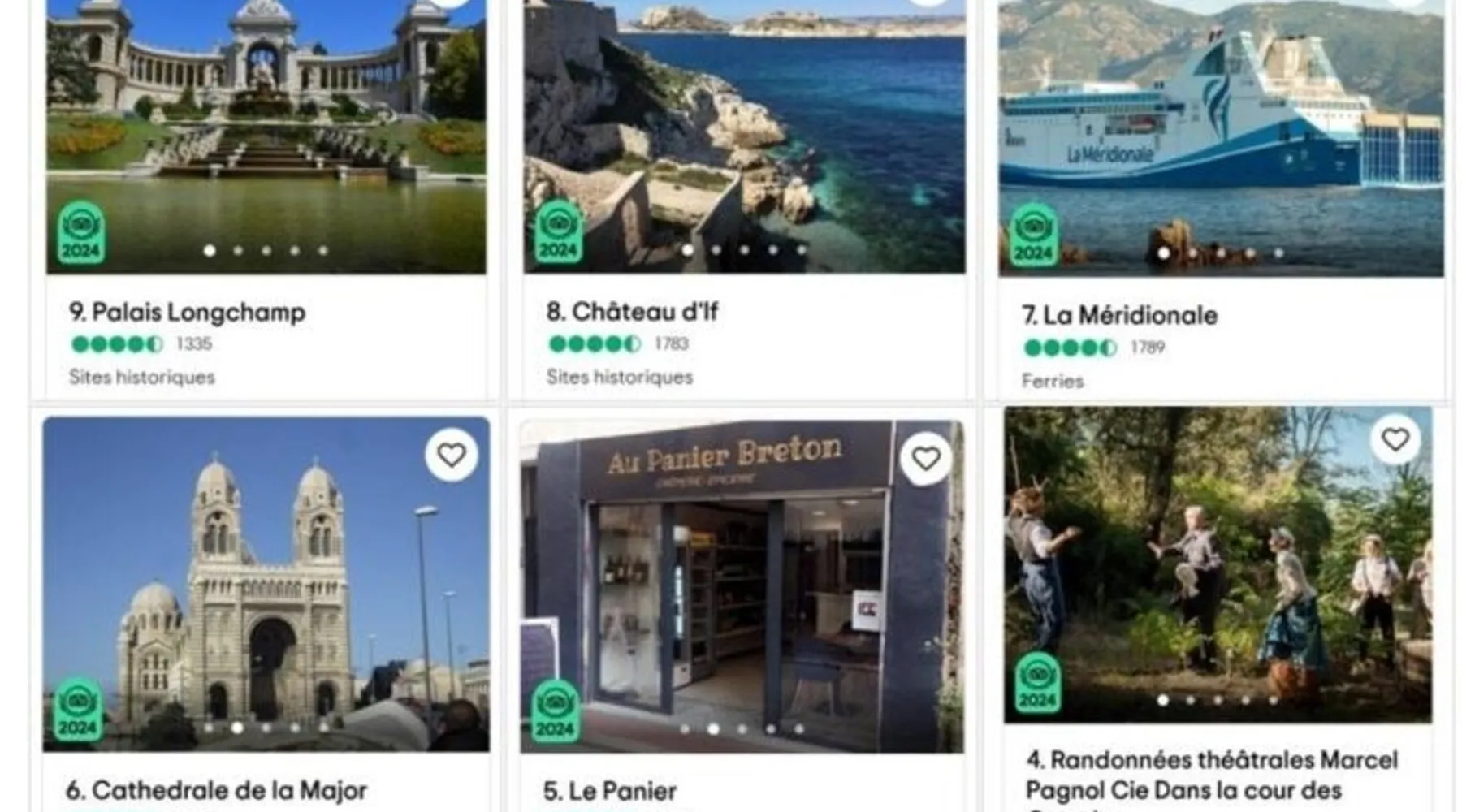Click 2024 award badge on Le Panier photo
Image resolution: width=1462 pixels, height=812 pixels.
tap(556, 710)
